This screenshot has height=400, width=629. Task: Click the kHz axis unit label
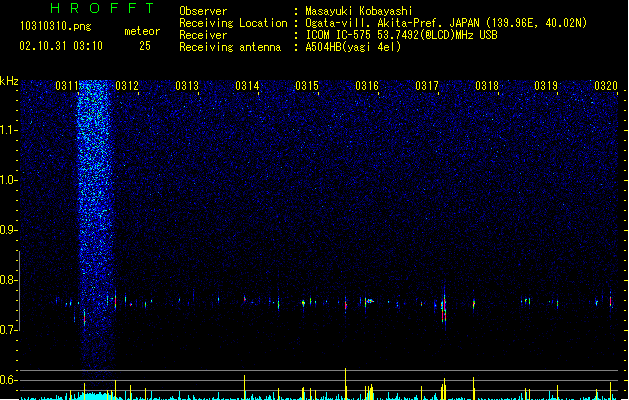point(9,81)
